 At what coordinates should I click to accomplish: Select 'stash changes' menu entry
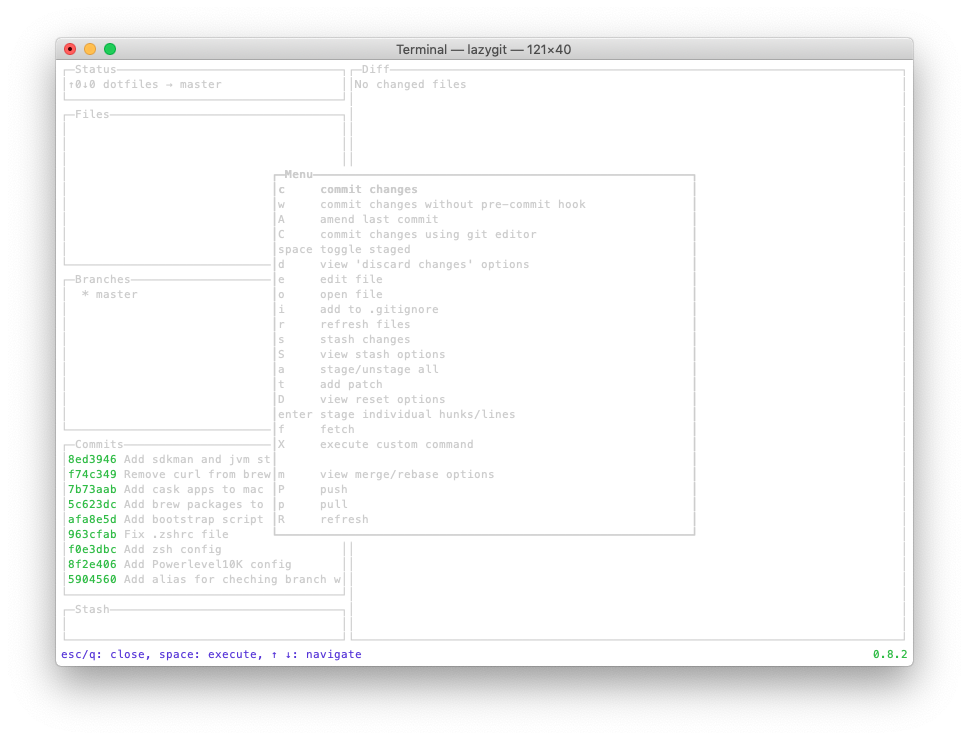click(x=484, y=339)
